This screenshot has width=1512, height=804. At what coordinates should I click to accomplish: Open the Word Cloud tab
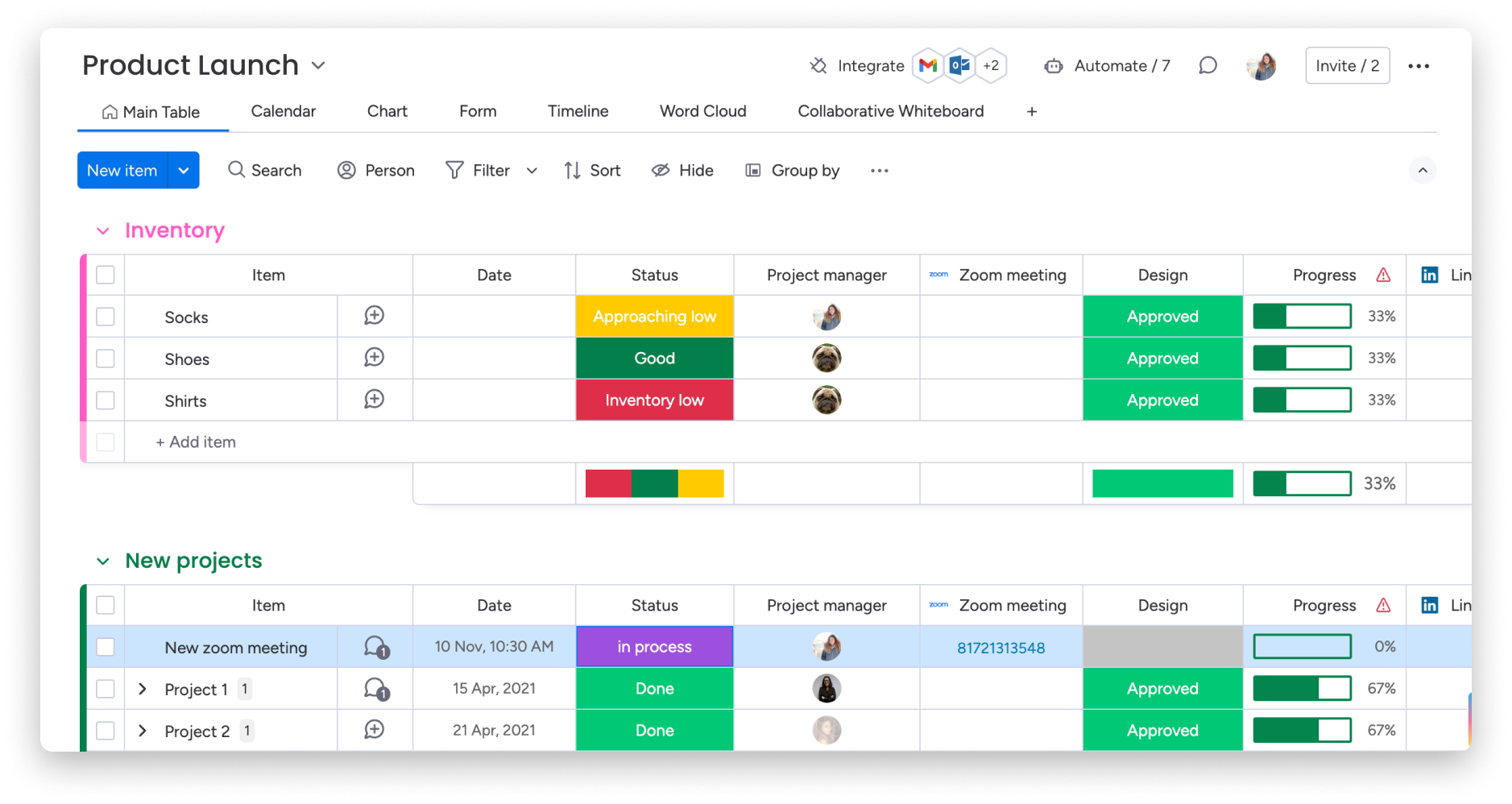tap(703, 111)
